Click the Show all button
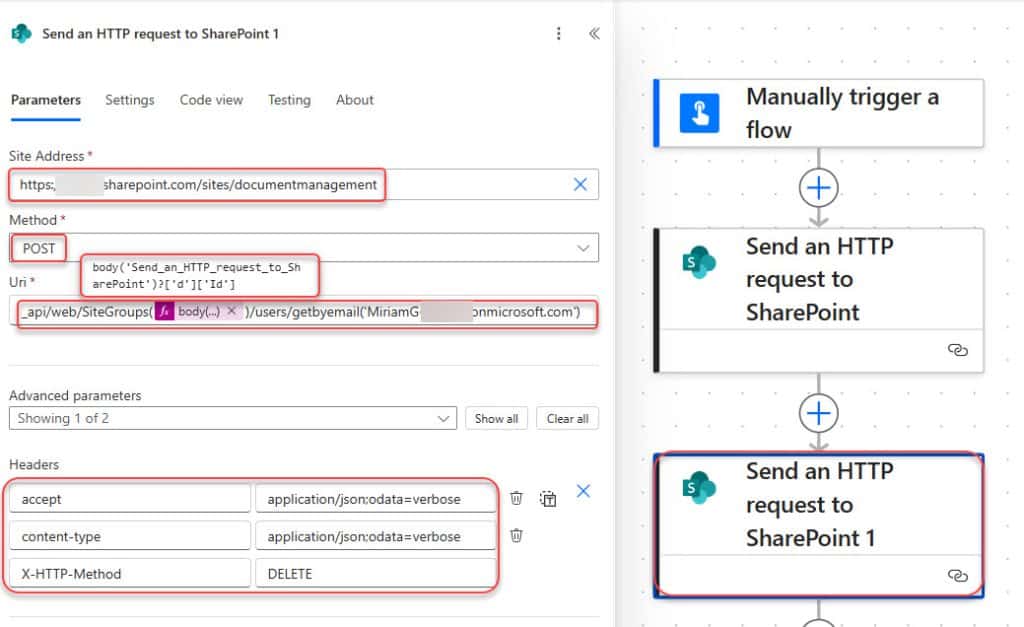This screenshot has height=627, width=1024. coord(496,418)
